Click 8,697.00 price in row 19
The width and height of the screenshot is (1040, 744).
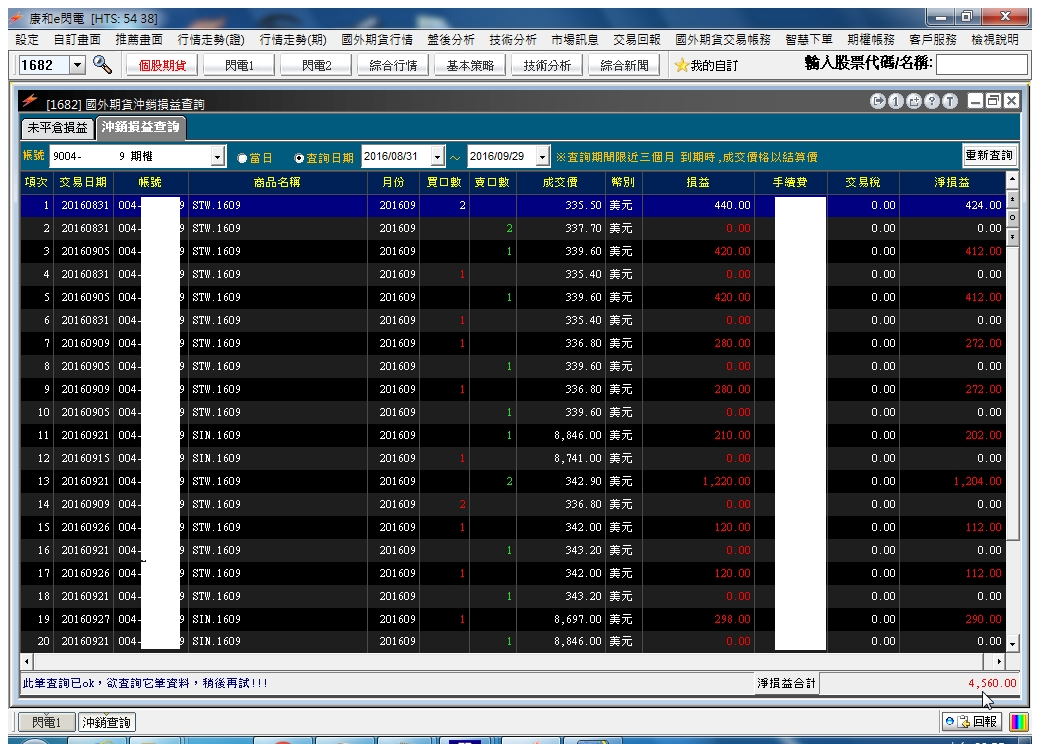[x=578, y=619]
